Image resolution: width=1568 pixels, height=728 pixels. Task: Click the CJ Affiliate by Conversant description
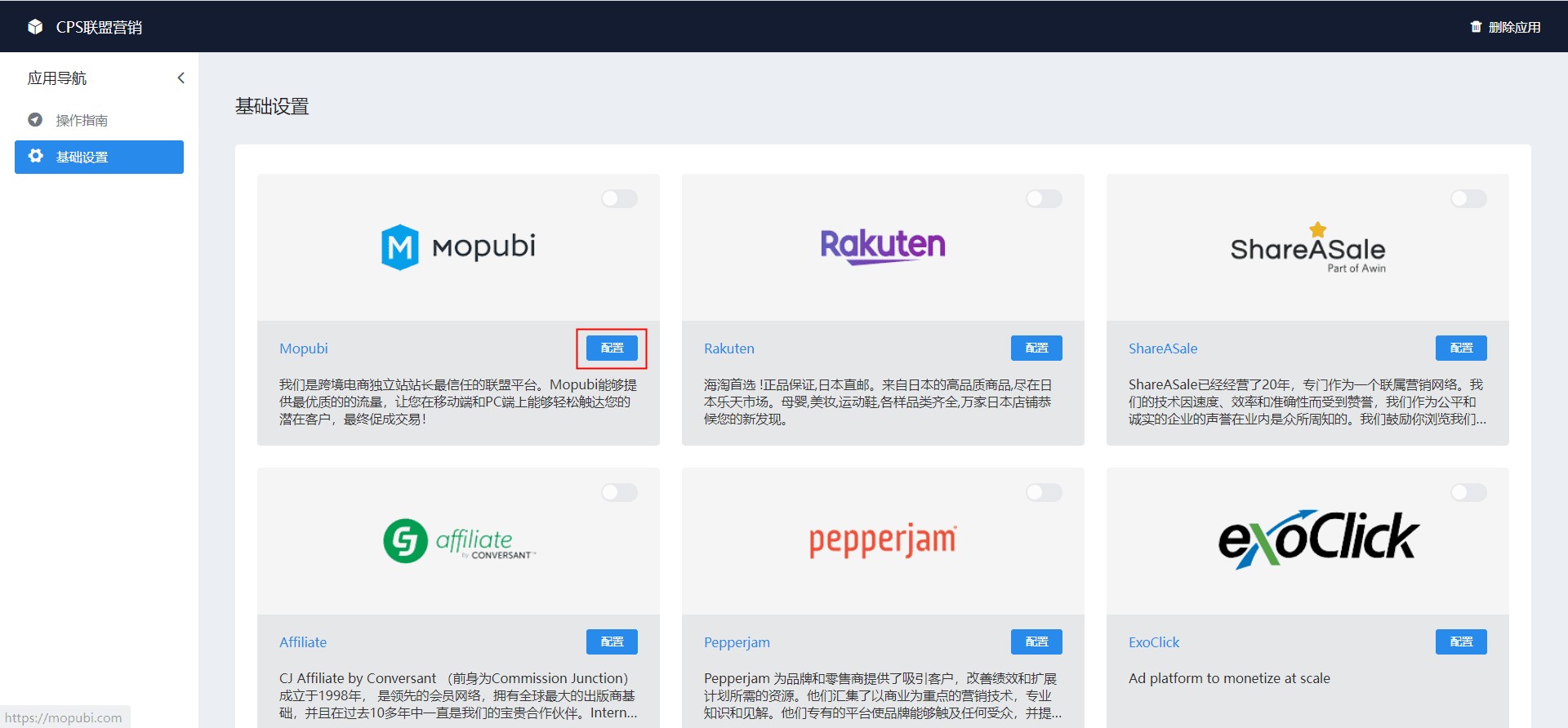click(458, 695)
